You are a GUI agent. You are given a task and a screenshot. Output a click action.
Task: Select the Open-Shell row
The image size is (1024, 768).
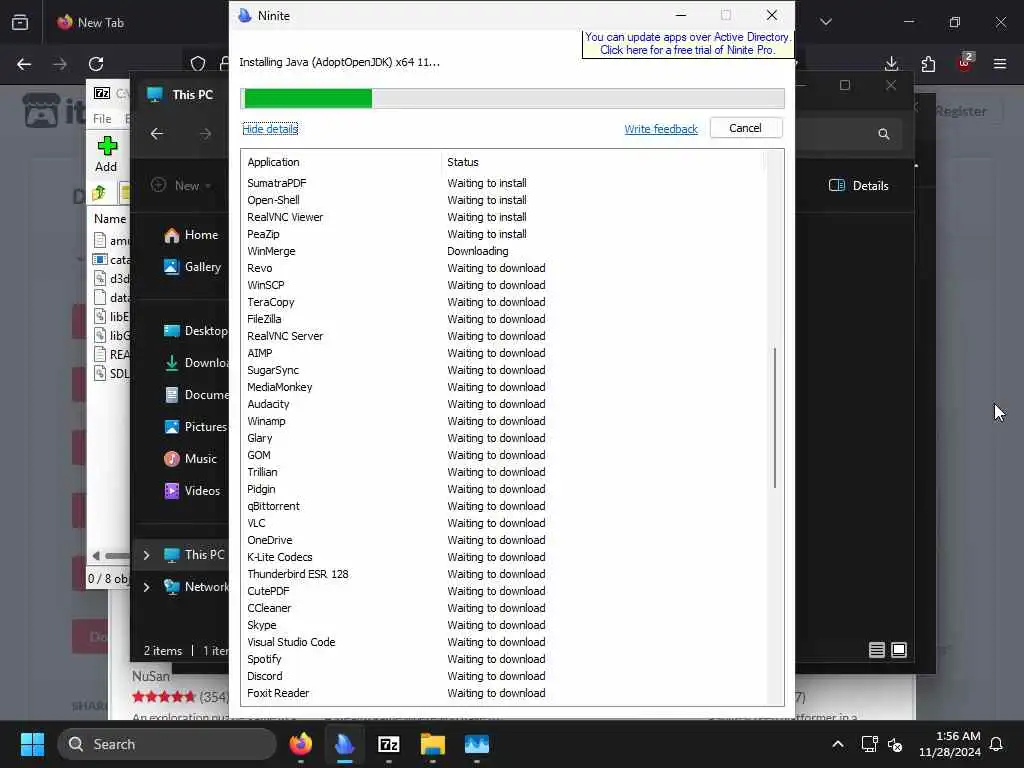tap(503, 200)
